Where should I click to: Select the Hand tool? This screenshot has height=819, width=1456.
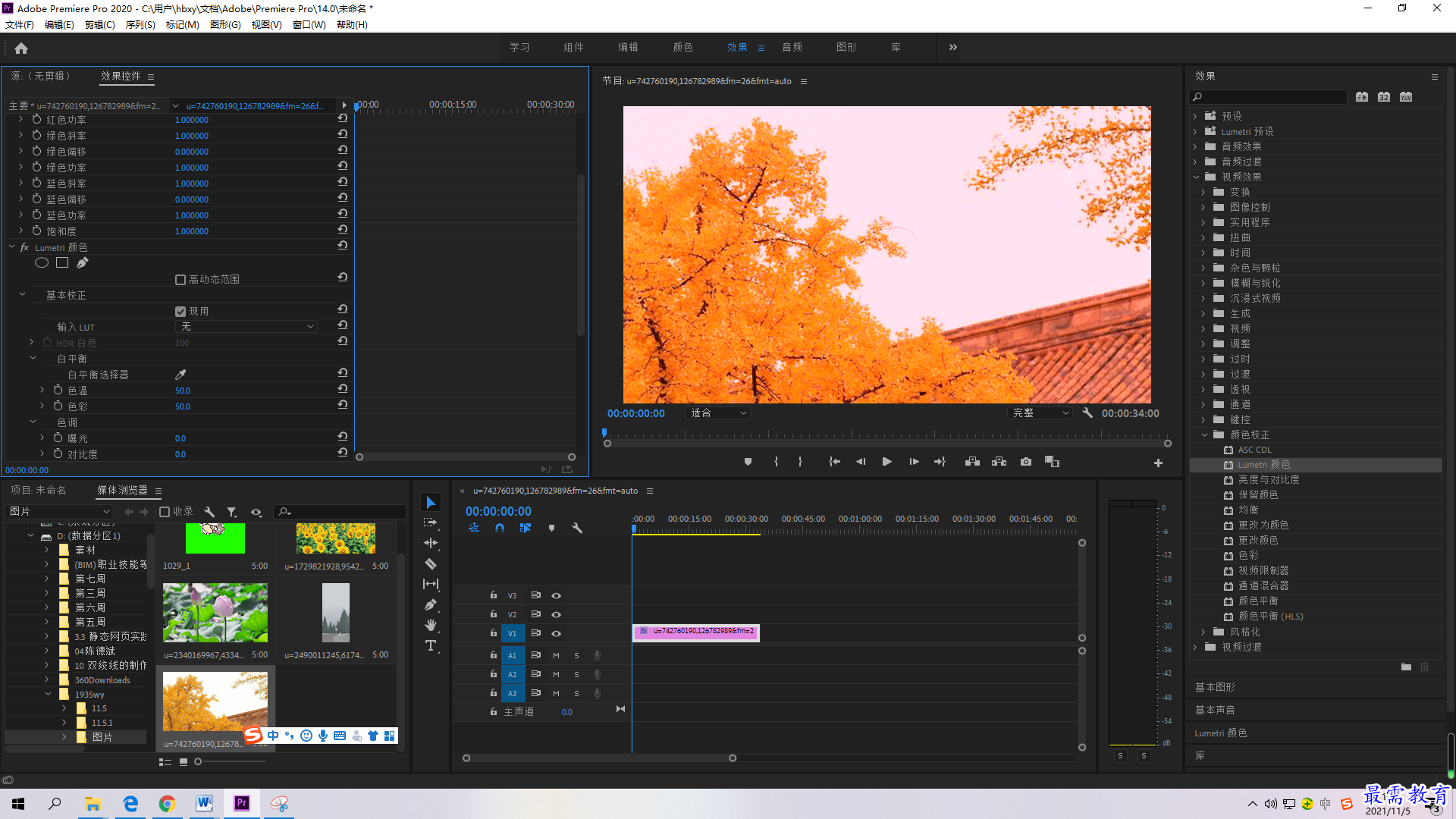coord(430,625)
